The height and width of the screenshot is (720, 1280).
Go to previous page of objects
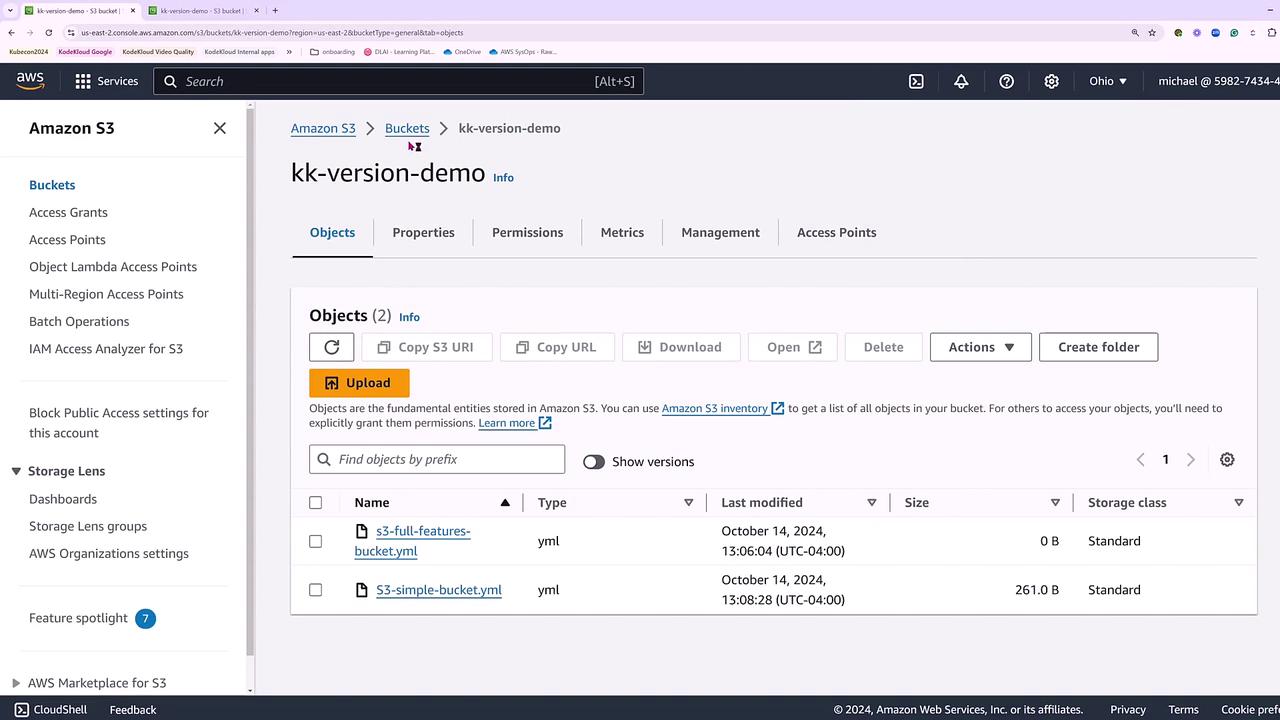point(1140,459)
